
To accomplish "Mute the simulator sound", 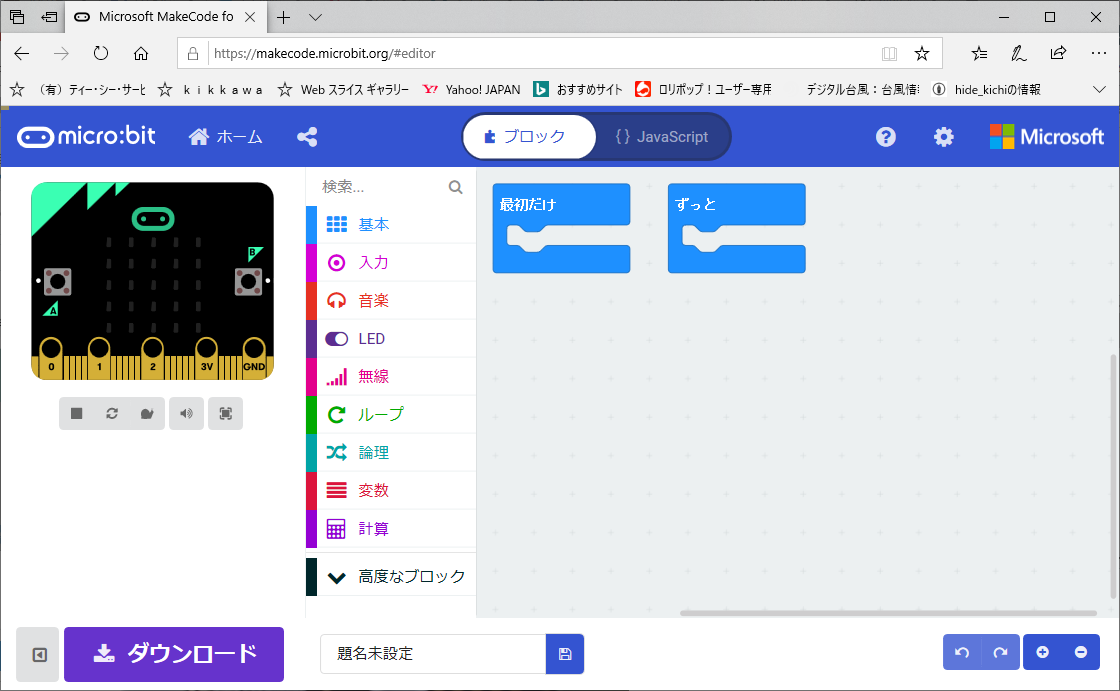I will click(x=186, y=414).
